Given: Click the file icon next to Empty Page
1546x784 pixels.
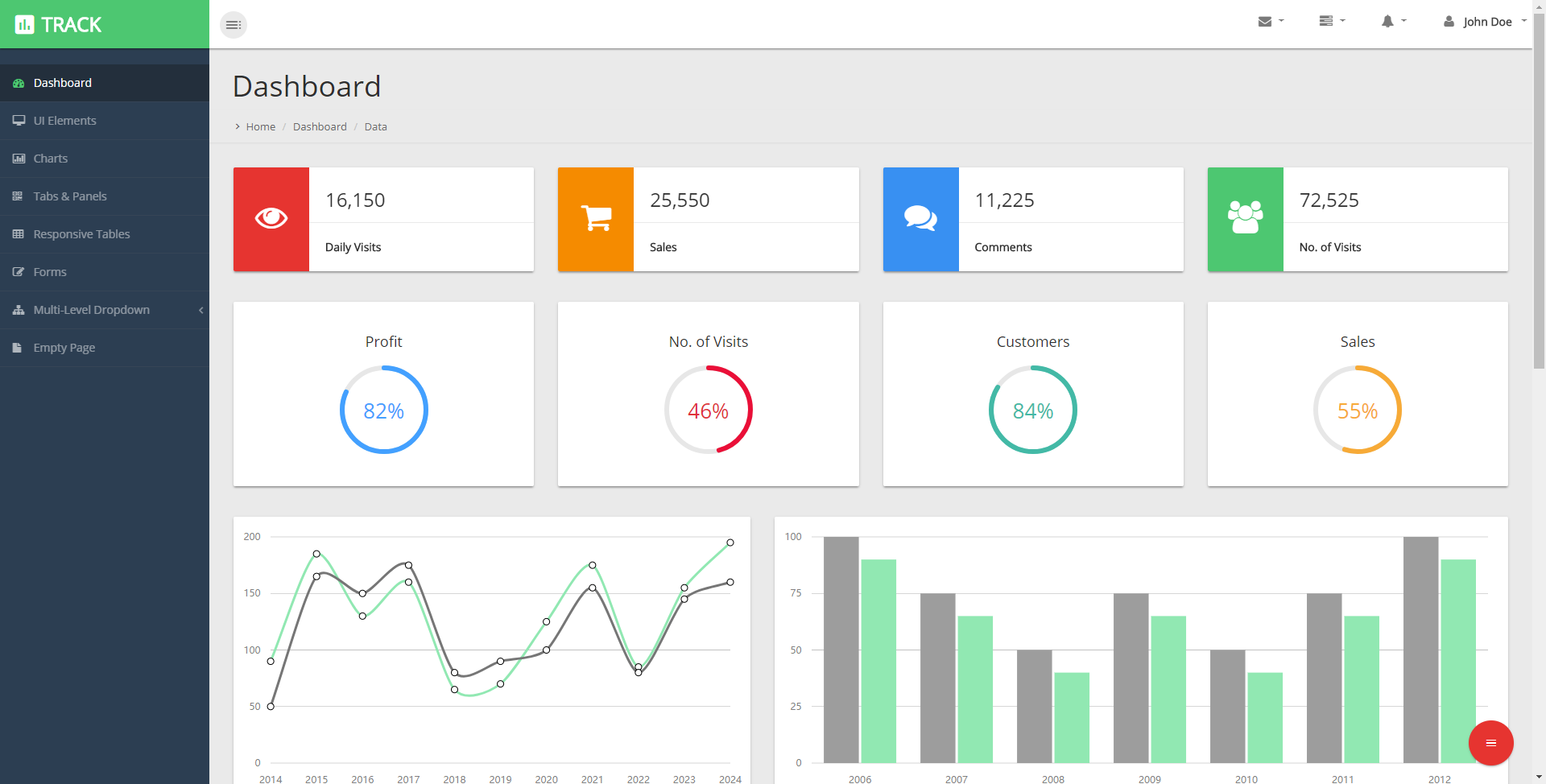Looking at the screenshot, I should click(x=17, y=348).
